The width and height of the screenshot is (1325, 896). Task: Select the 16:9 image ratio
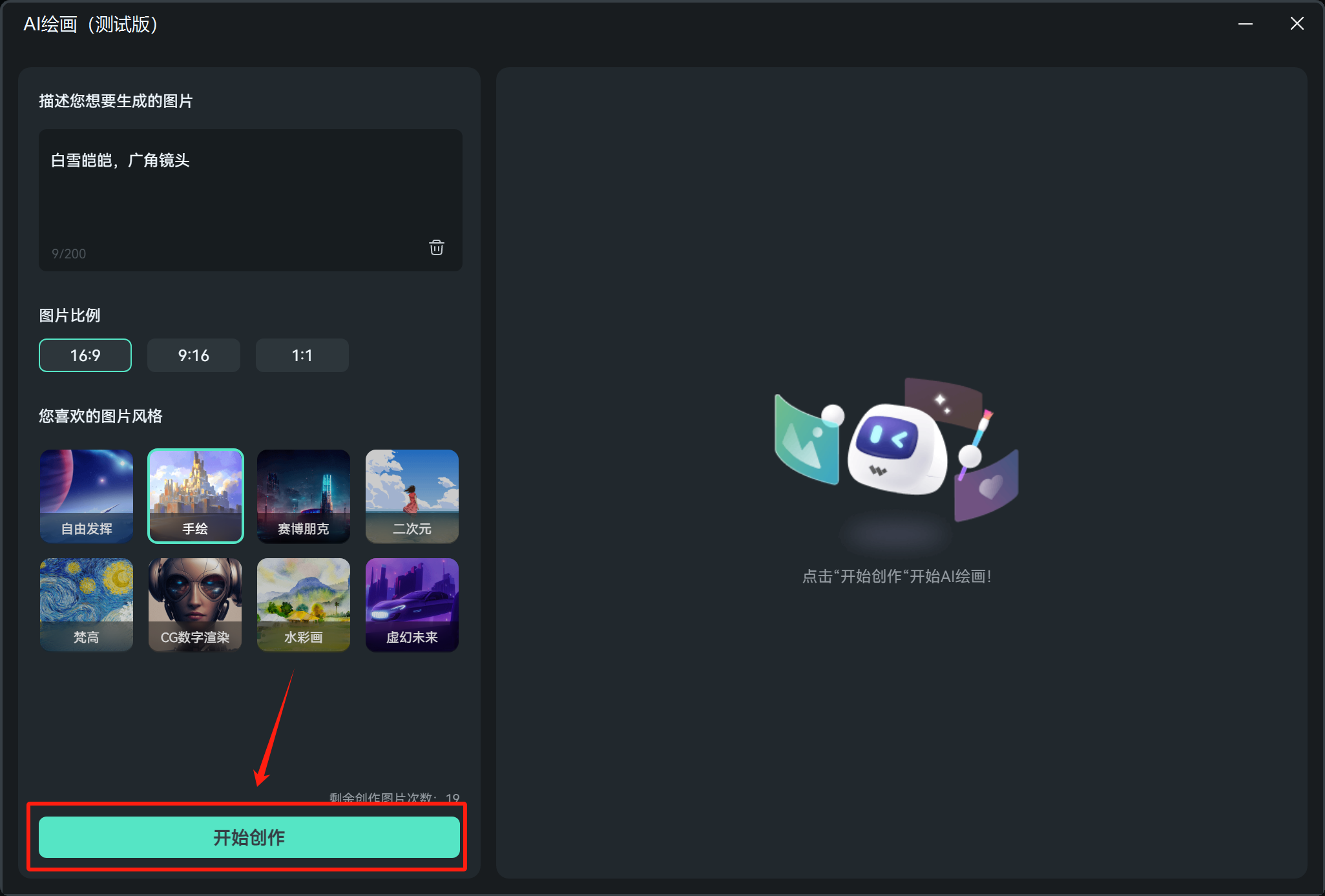[x=85, y=355]
